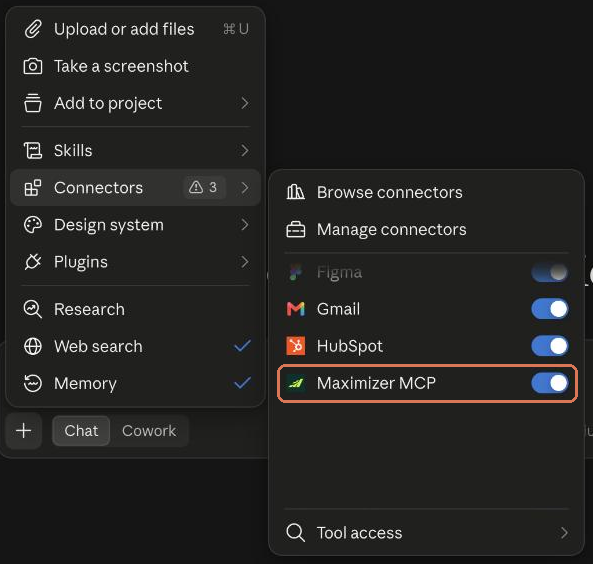Click the ⌘U shortcut hint
This screenshot has height=564, width=593.
click(236, 29)
